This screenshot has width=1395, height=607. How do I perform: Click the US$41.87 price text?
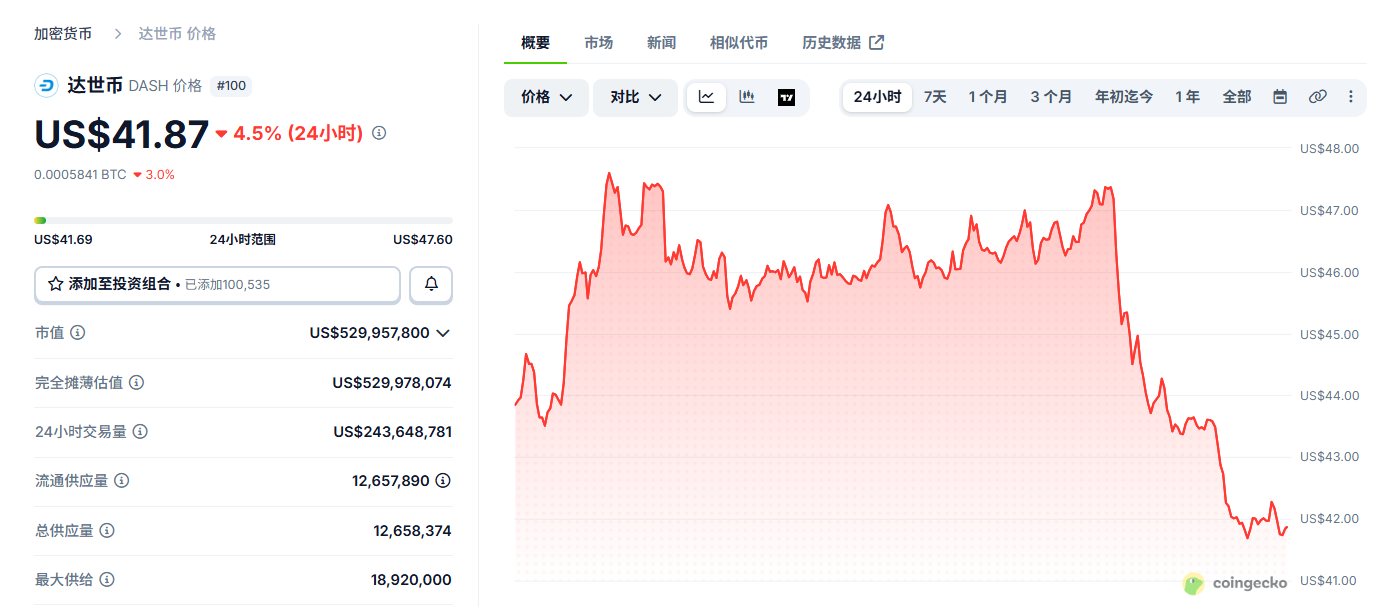(x=122, y=134)
